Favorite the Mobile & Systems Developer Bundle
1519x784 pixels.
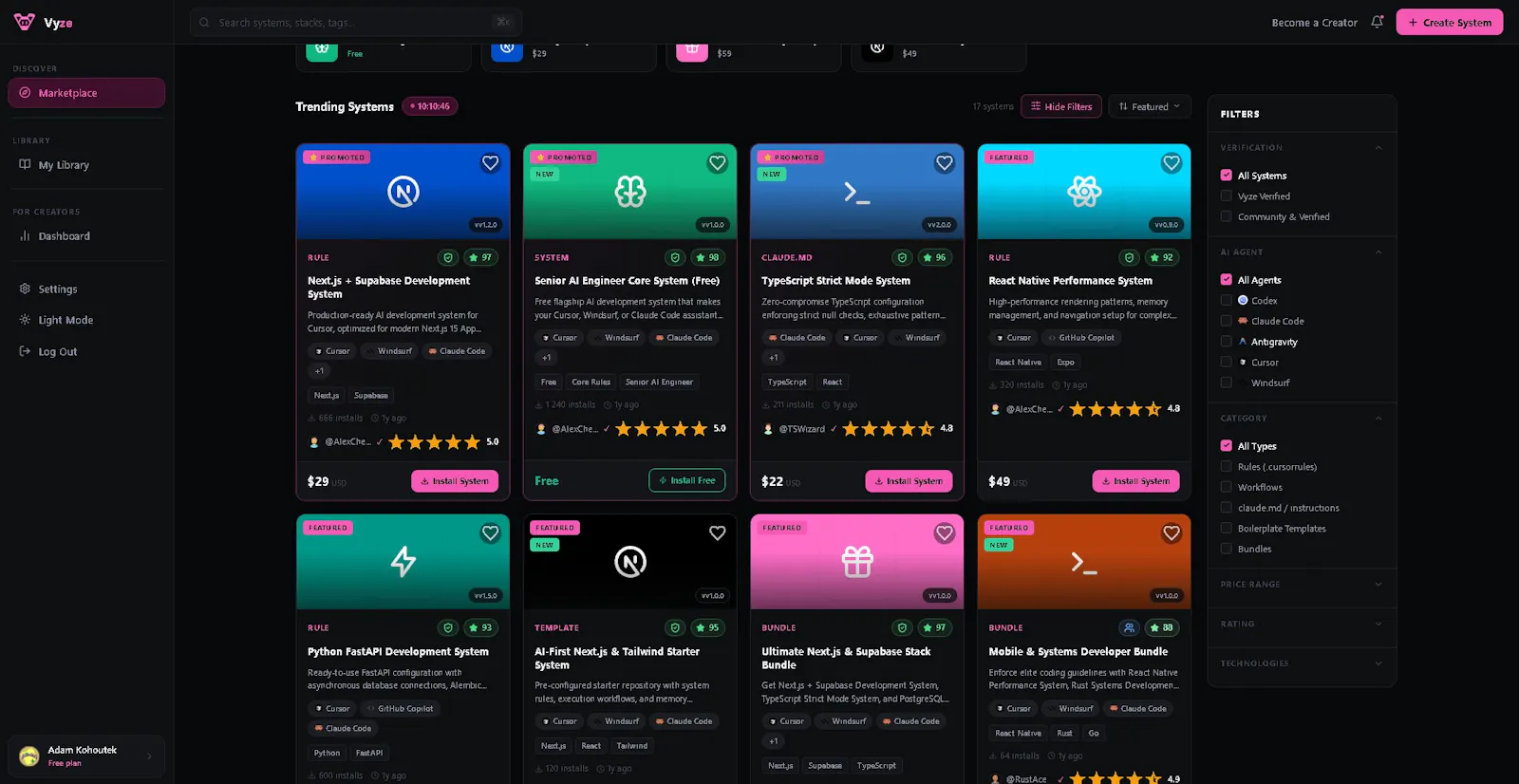(1171, 533)
